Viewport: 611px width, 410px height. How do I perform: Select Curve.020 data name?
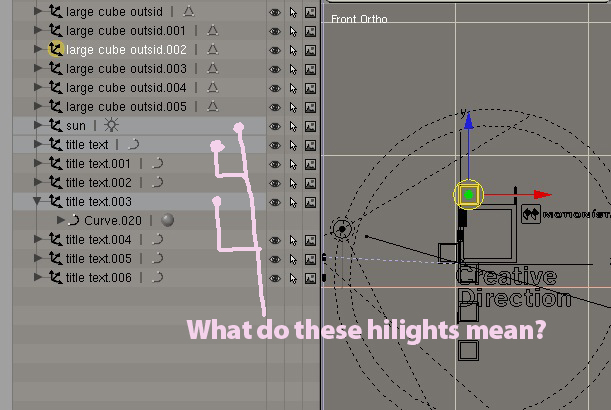click(x=113, y=221)
